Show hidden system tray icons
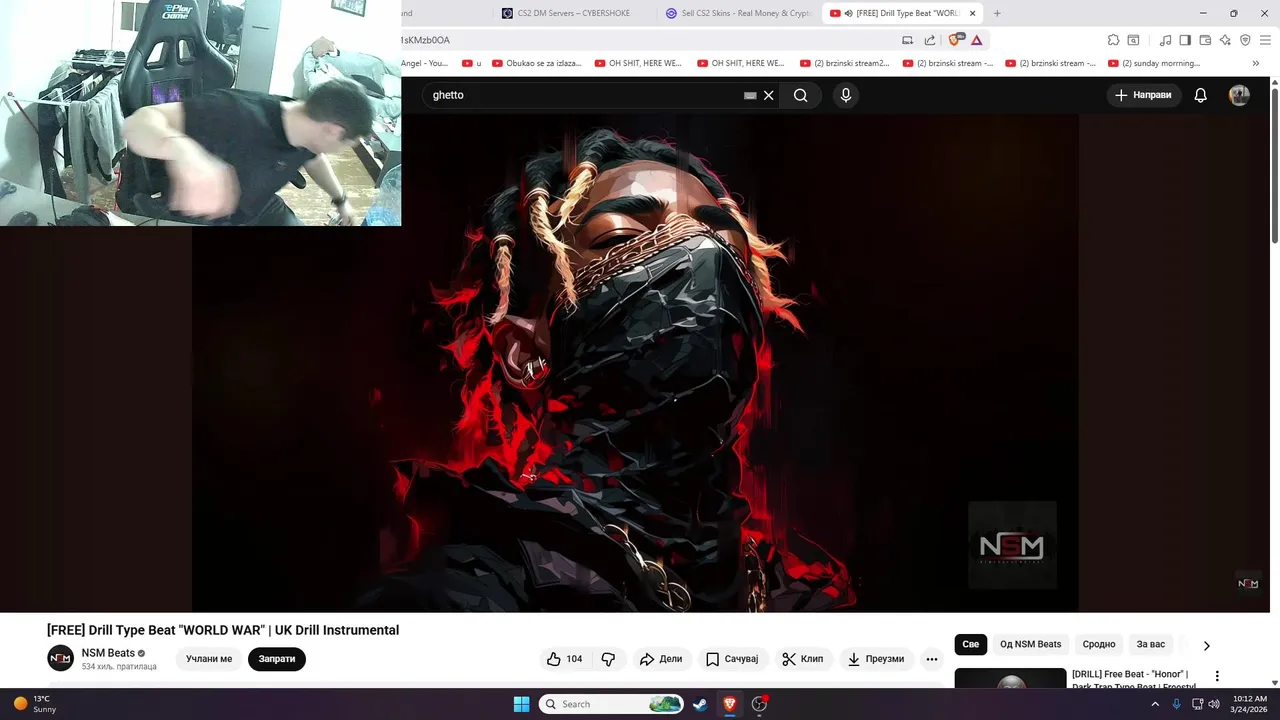The image size is (1280, 720). coord(1155,704)
